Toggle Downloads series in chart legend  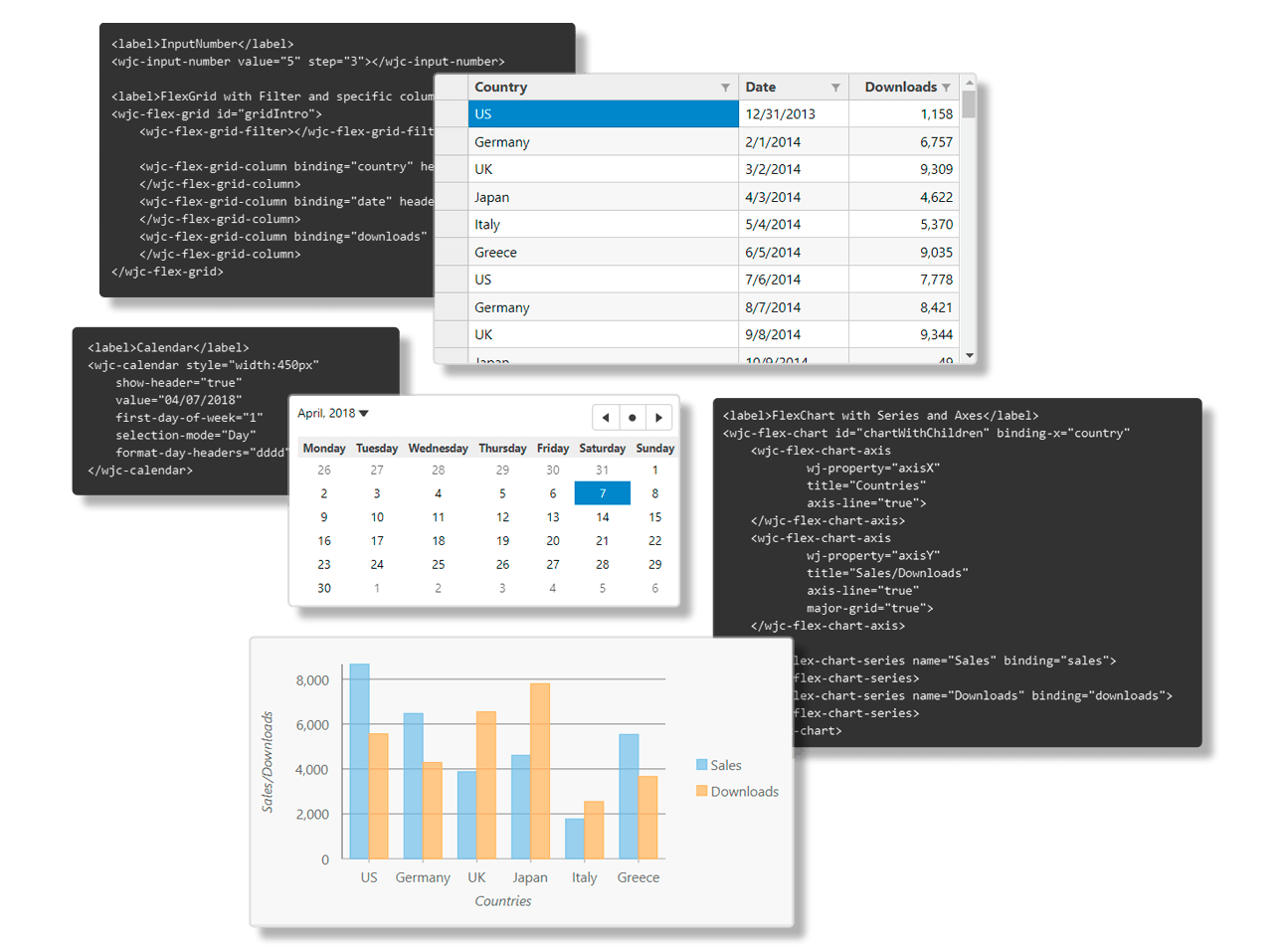point(737,791)
